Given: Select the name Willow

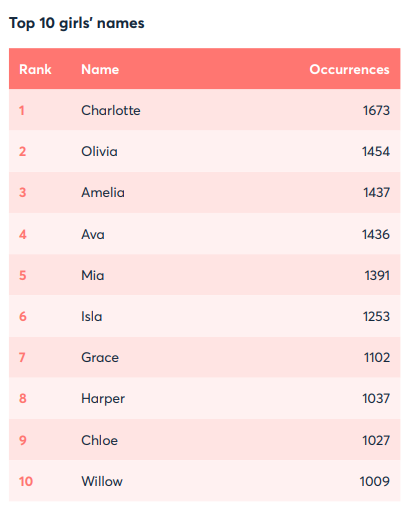Looking at the screenshot, I should [x=102, y=481].
